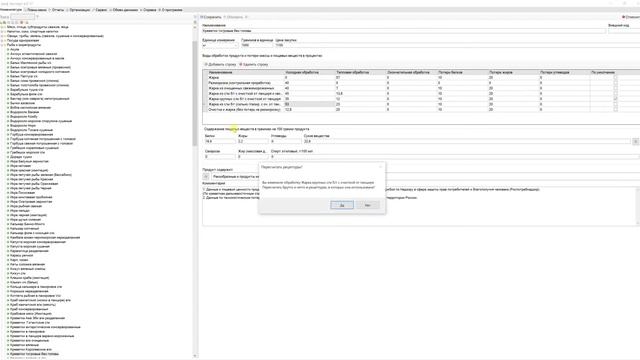Select Дорадо тушка in the tree
640x360 pixels.
pos(21,157)
